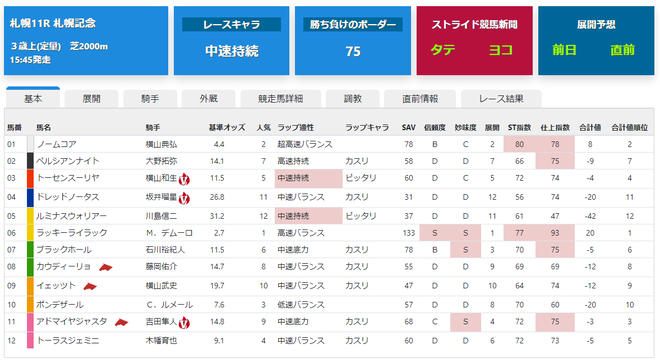Open the 展開 tab
The height and width of the screenshot is (363, 660).
click(91, 99)
